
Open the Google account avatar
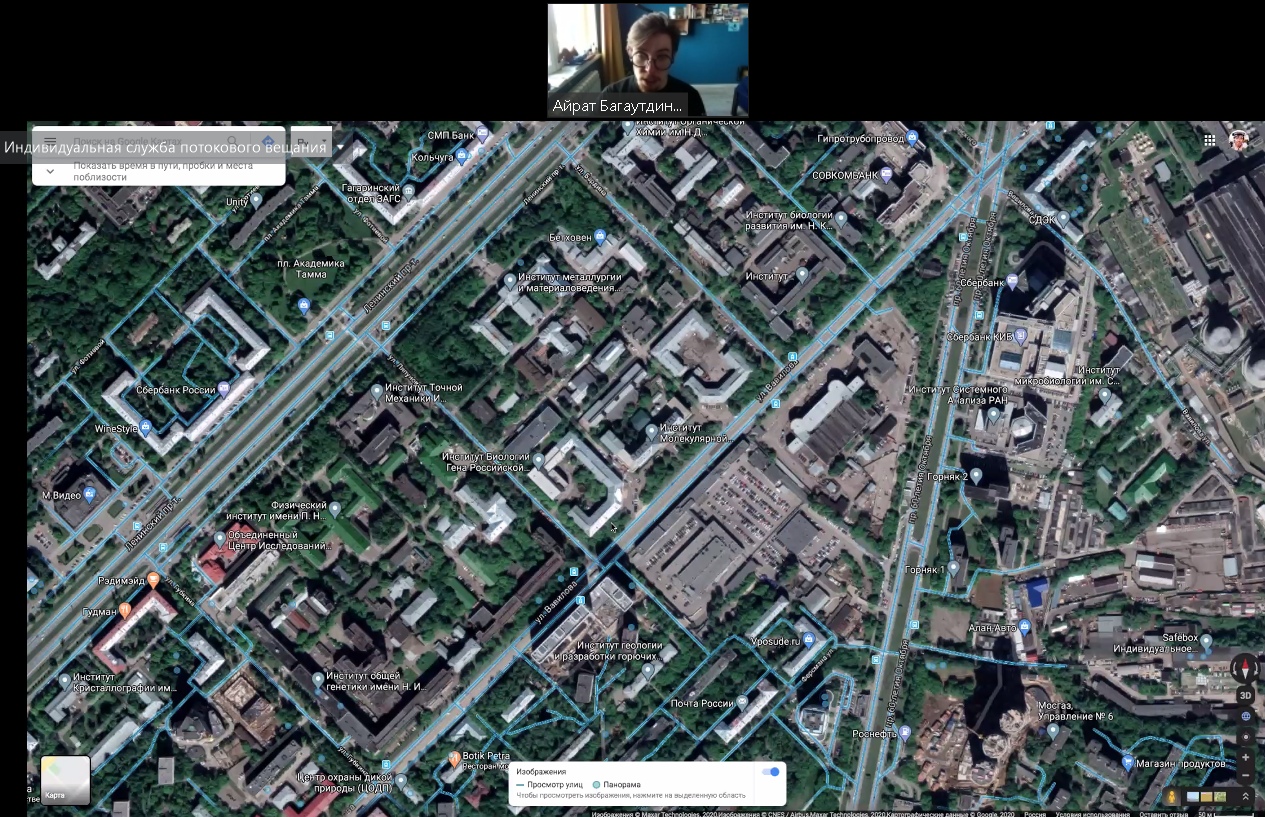coord(1239,140)
